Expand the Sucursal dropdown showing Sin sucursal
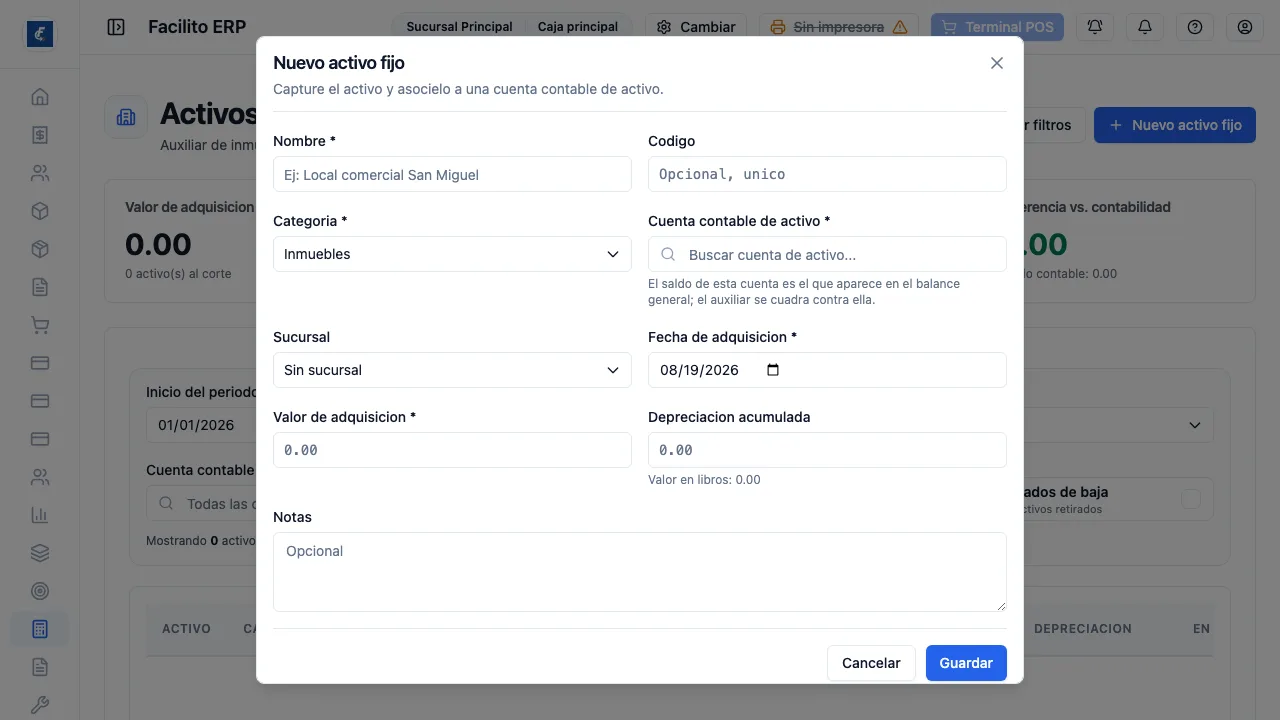Viewport: 1280px width, 720px height. (452, 370)
